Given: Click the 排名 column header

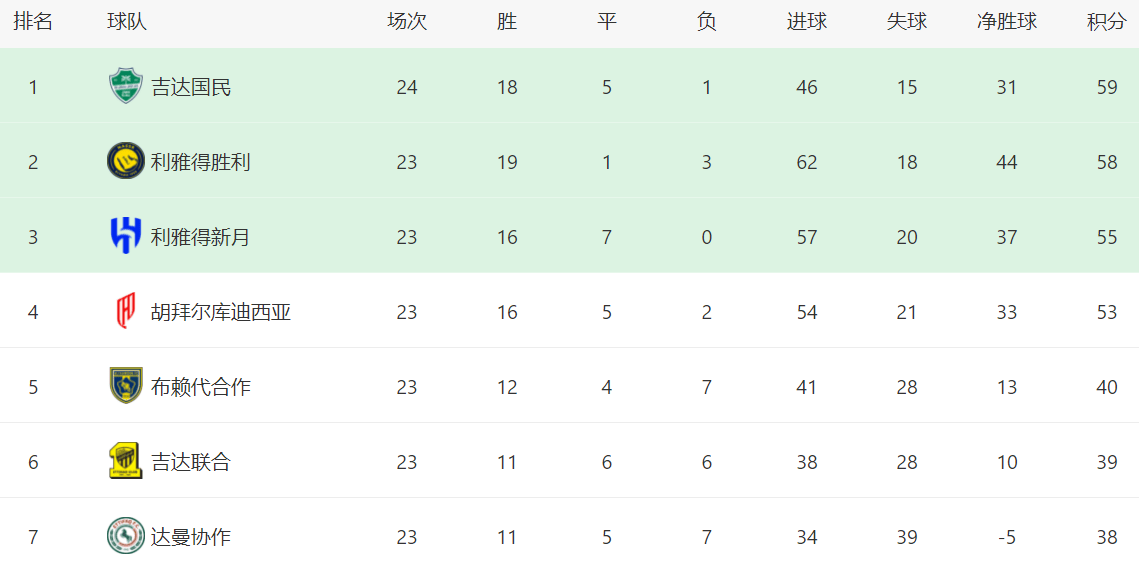Looking at the screenshot, I should pos(33,22).
